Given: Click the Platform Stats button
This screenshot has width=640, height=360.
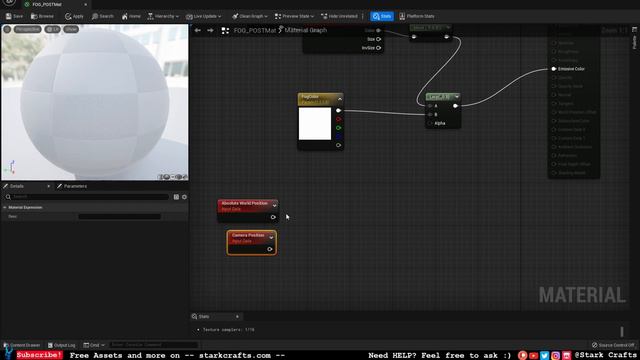Looking at the screenshot, I should point(417,16).
